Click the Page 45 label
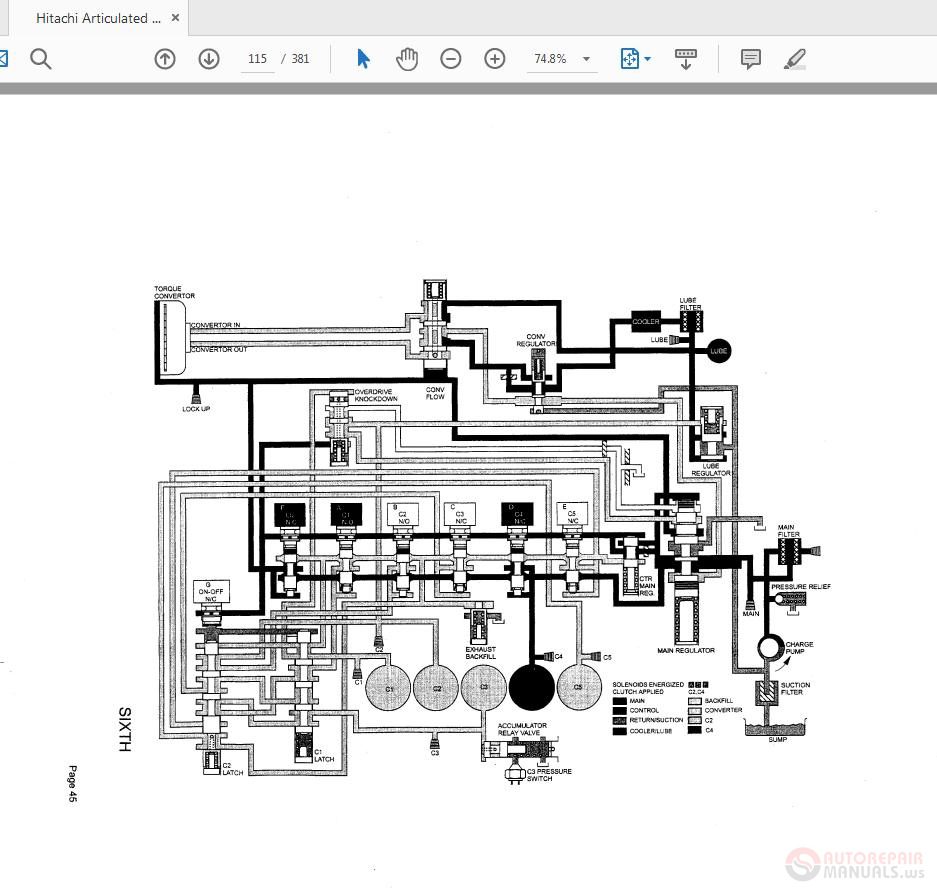The image size is (937, 895). [72, 783]
